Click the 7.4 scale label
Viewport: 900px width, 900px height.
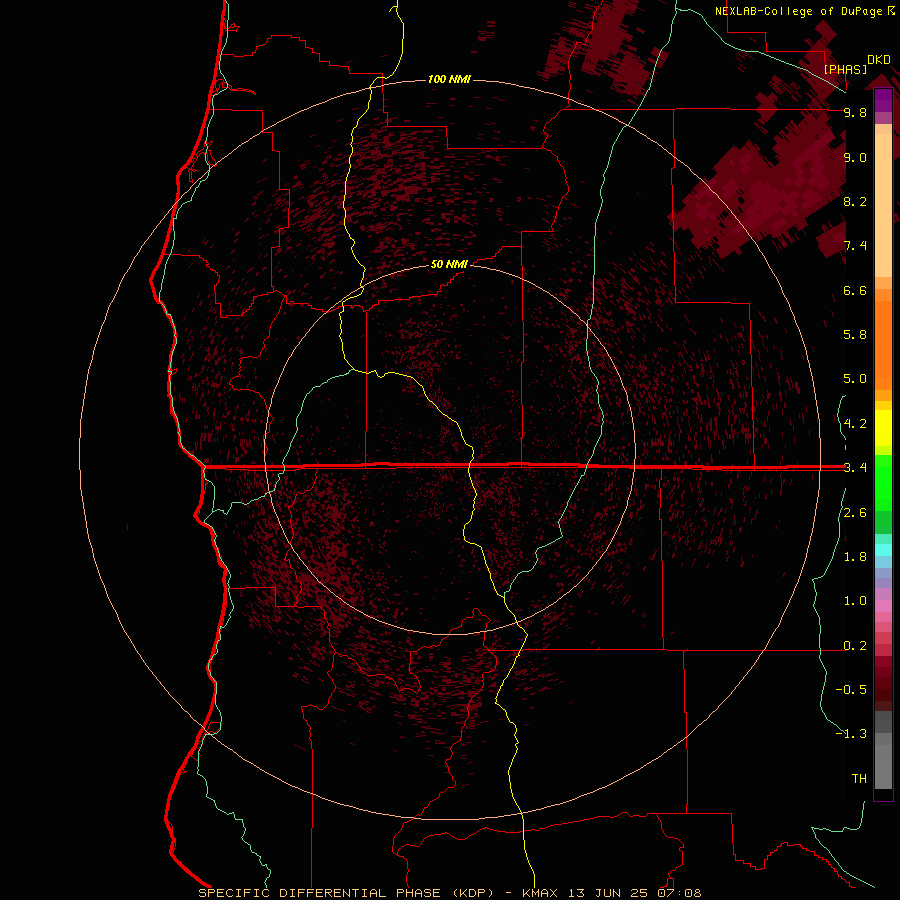855,246
